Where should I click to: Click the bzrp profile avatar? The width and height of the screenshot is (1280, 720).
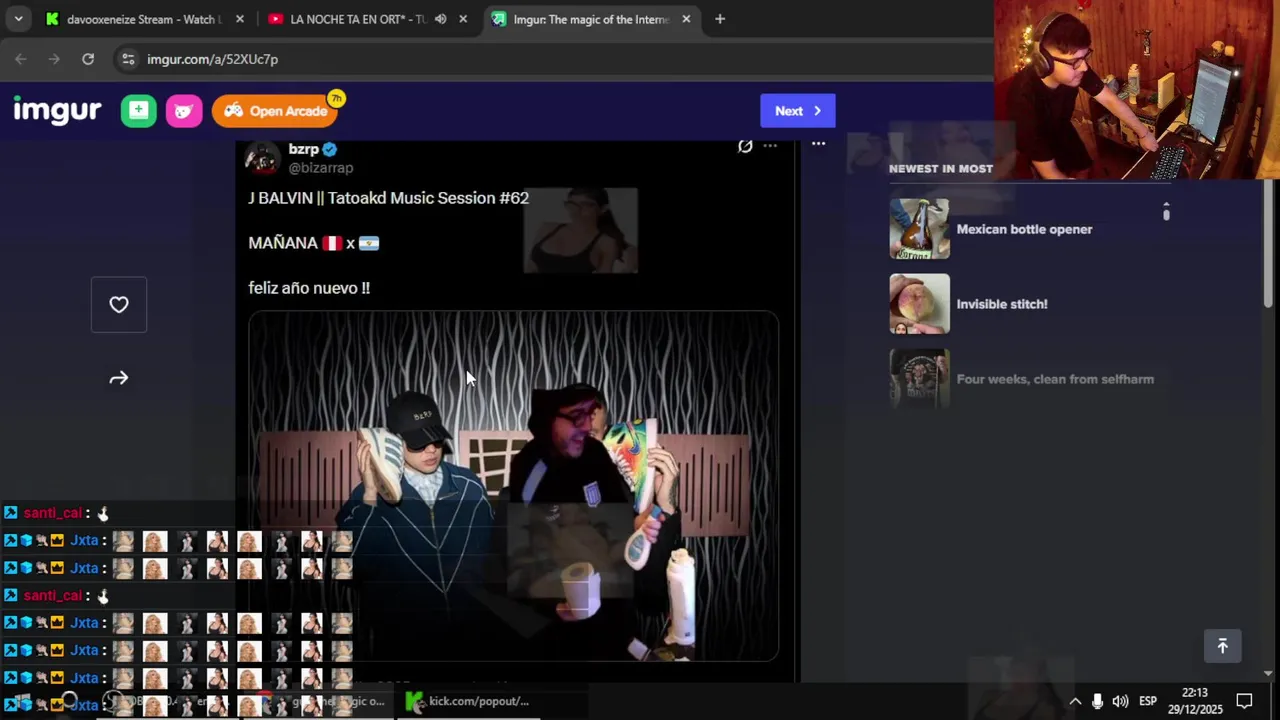[262, 157]
